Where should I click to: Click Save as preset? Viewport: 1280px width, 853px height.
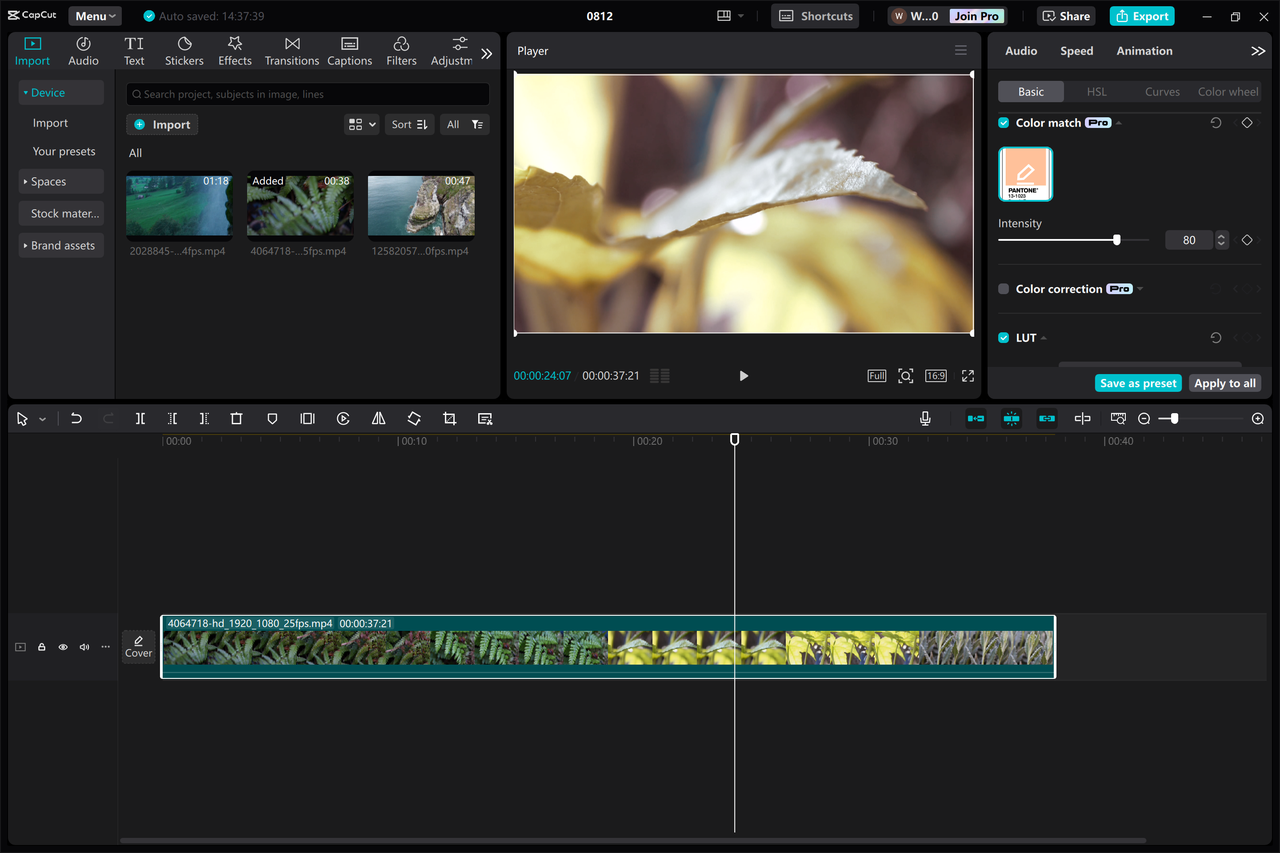pyautogui.click(x=1137, y=382)
